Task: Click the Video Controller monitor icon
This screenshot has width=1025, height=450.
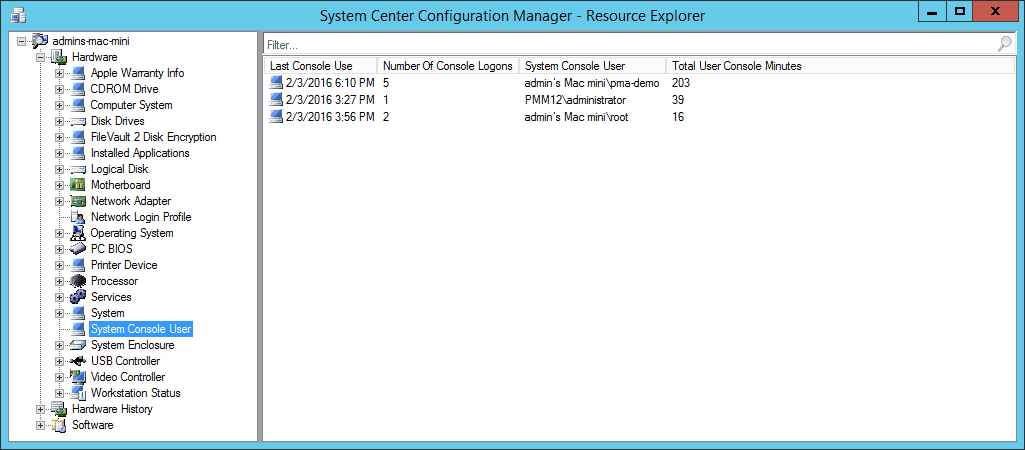Action: click(x=78, y=377)
